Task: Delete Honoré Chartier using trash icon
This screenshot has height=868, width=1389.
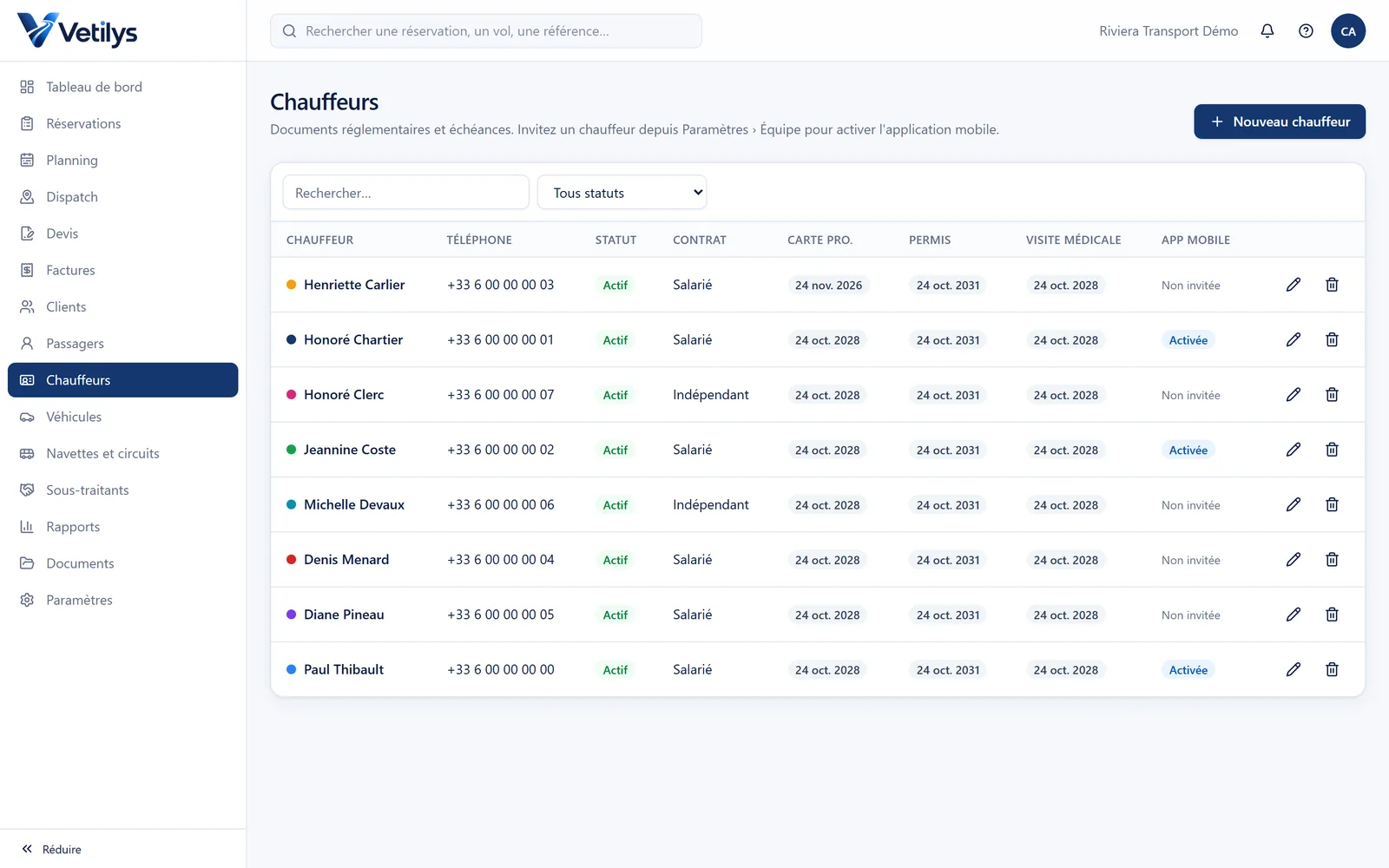Action: [1332, 339]
